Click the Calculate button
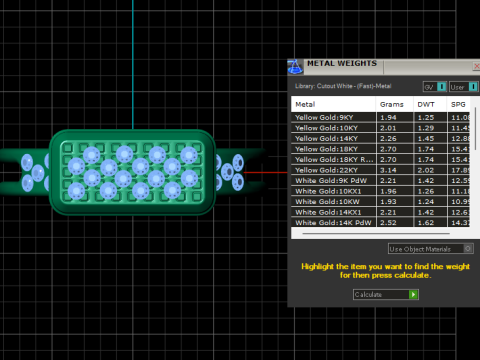The height and width of the screenshot is (360, 480). 386,294
